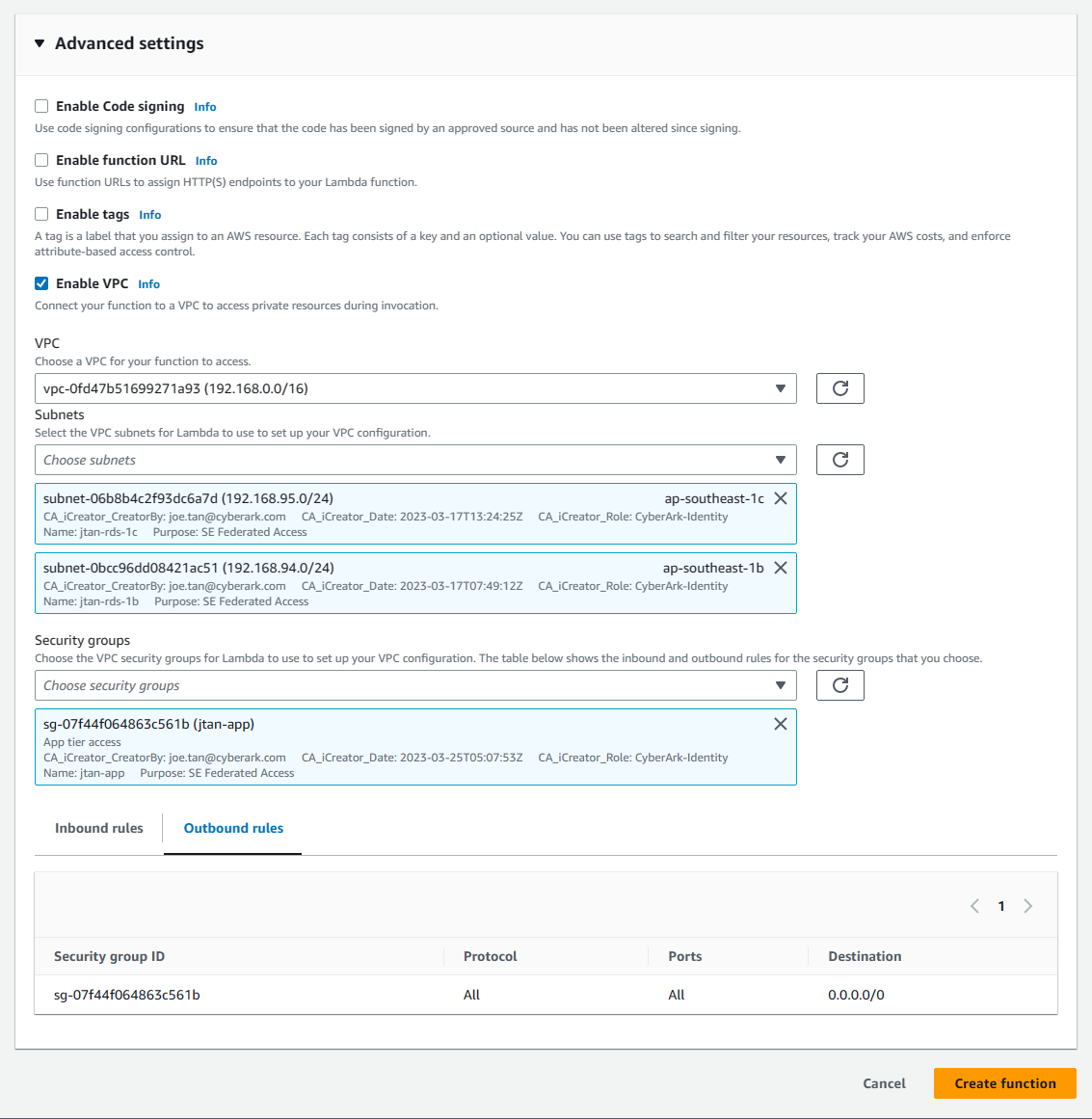Screen dimensions: 1092x1119
Task: Remove the sg-07f44f064863c561b security group
Action: coord(781,724)
